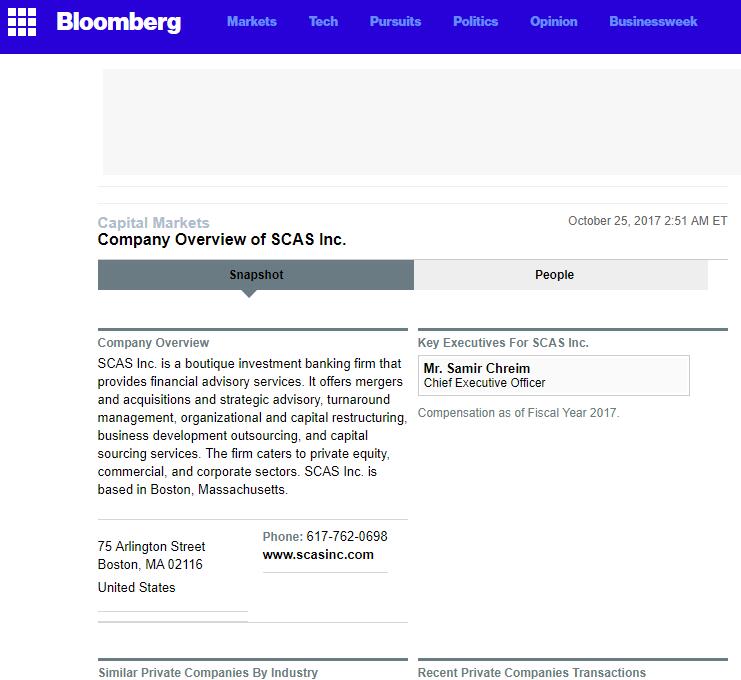Image resolution: width=741 pixels, height=680 pixels.
Task: Click Compensation as of Fiscal Year 2017 note
Action: (518, 413)
